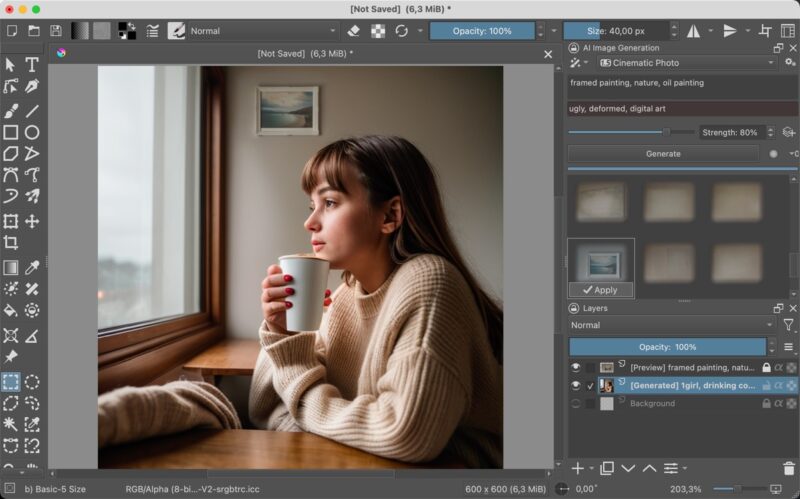Image resolution: width=800 pixels, height=499 pixels.
Task: Toggle eraser mode
Action: click(x=354, y=31)
